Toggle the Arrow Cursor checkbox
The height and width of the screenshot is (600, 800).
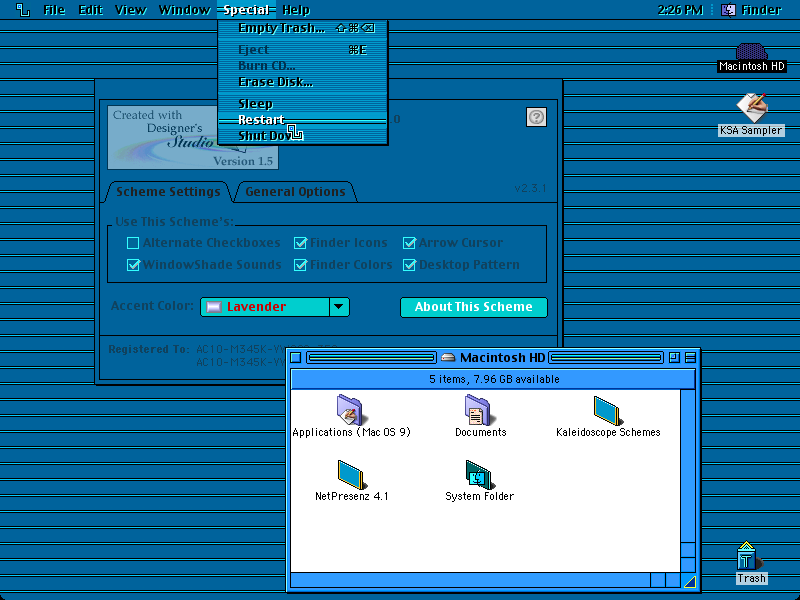pyautogui.click(x=409, y=243)
